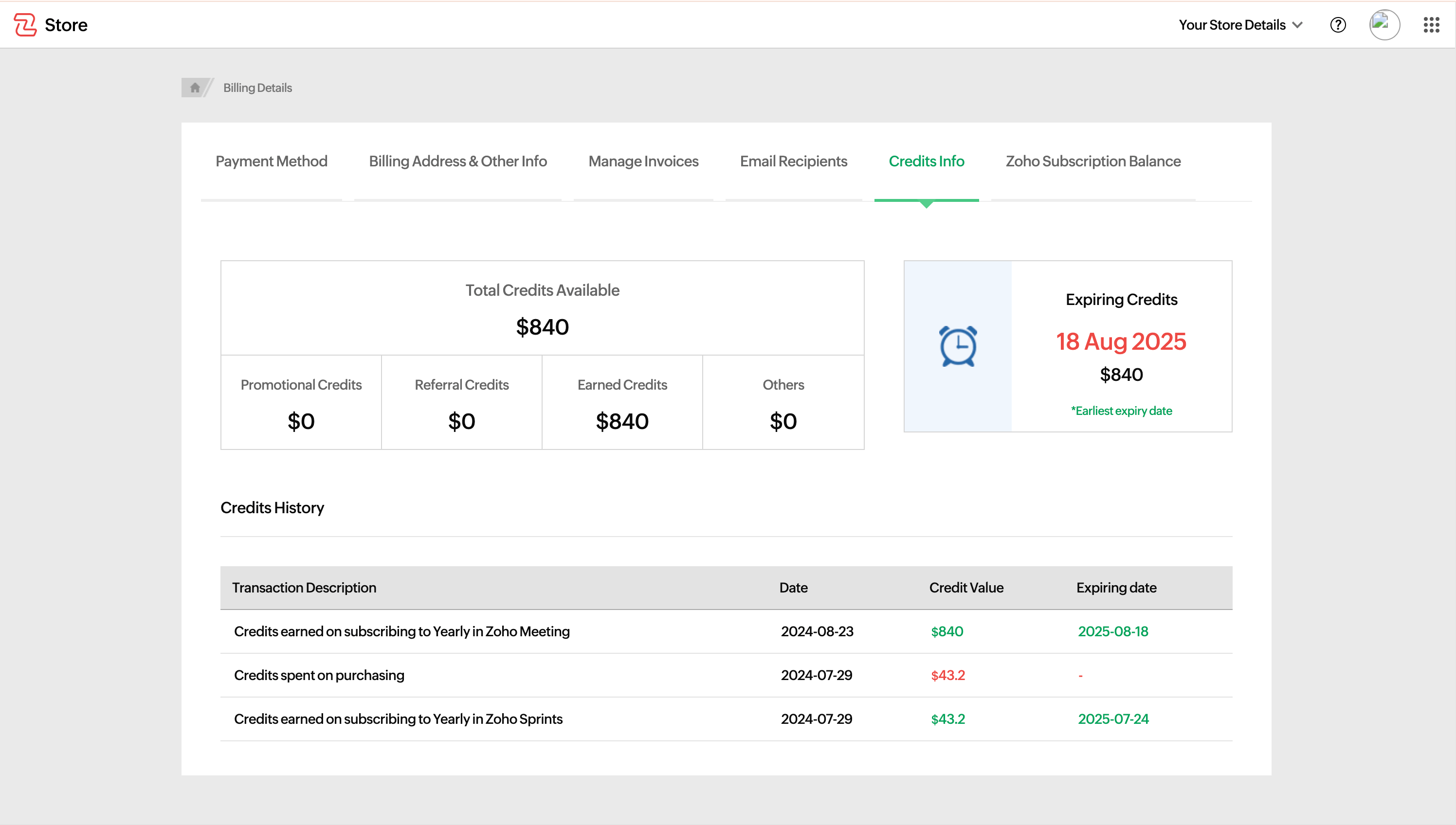Click the alarm clock expiring credits icon
The width and height of the screenshot is (1456, 825).
(958, 346)
